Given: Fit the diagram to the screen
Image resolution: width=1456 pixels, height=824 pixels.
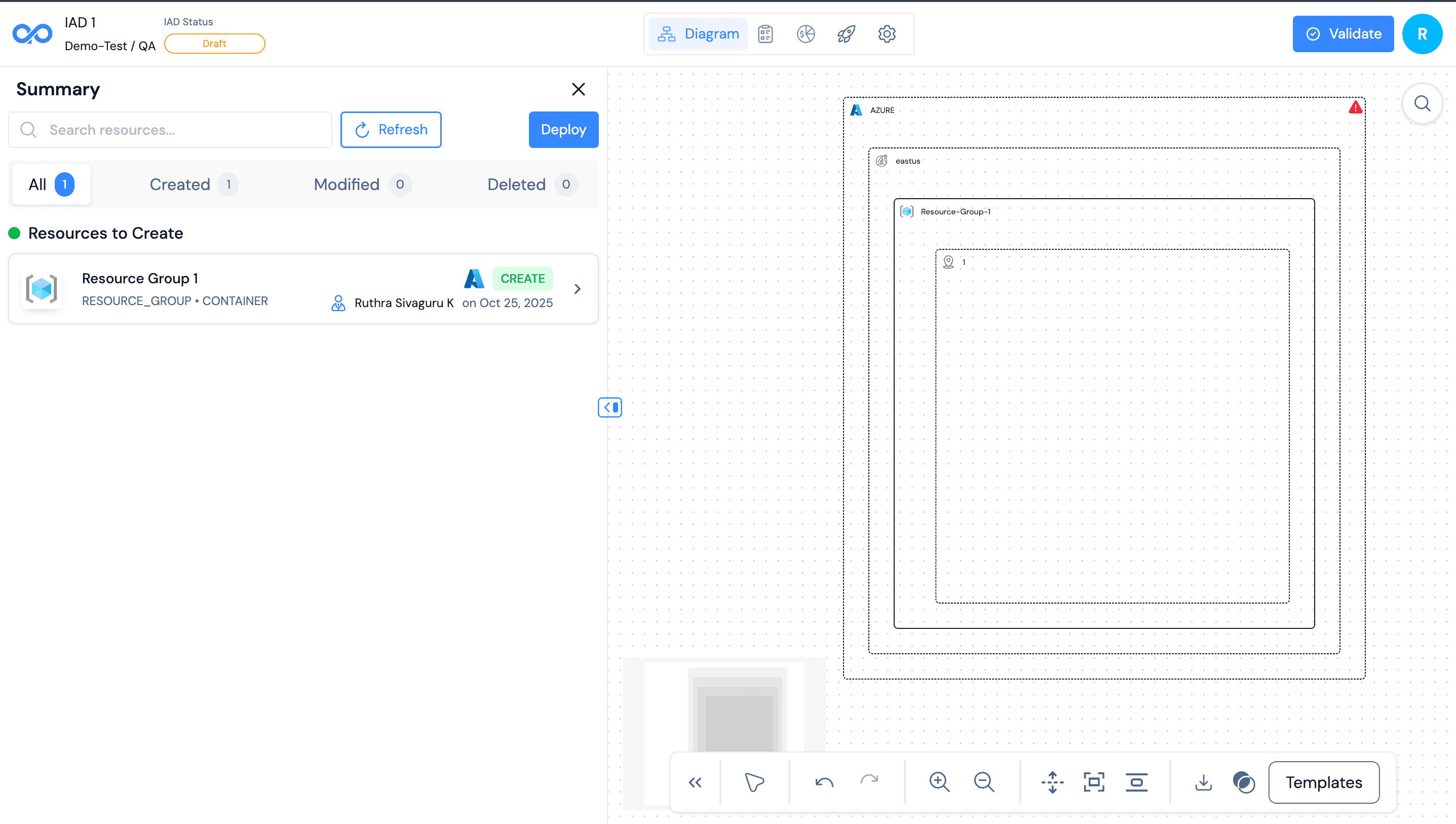Looking at the screenshot, I should pos(1094,782).
